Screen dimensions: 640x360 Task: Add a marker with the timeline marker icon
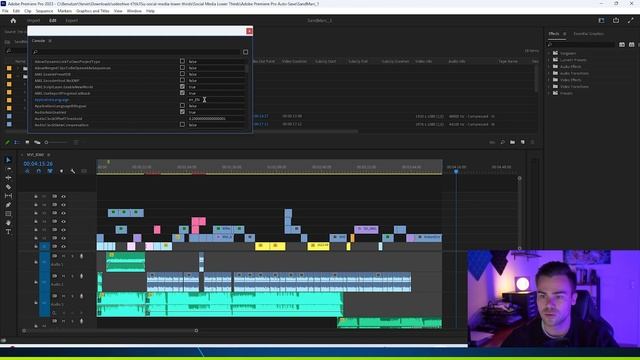[61, 171]
